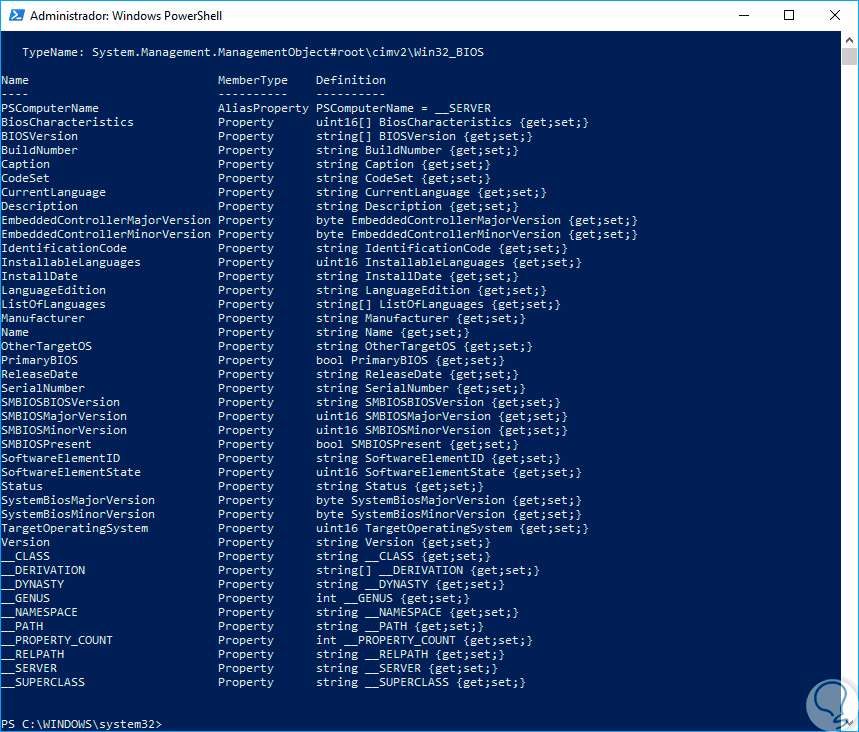Maximize the PowerShell window
This screenshot has width=859, height=732.
click(789, 15)
